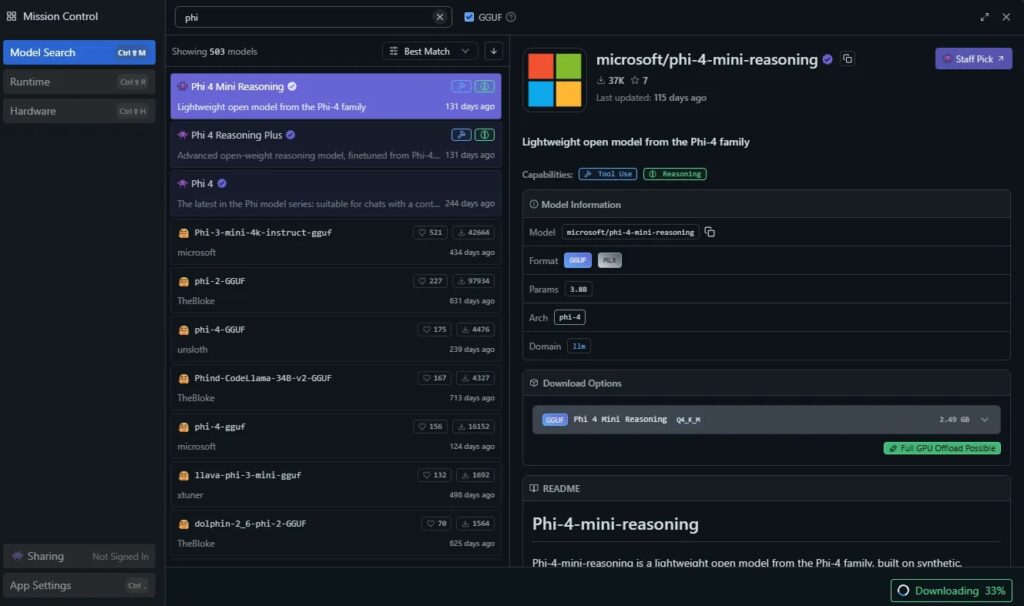Switch the format to MLX
1024x606 pixels.
tap(609, 260)
